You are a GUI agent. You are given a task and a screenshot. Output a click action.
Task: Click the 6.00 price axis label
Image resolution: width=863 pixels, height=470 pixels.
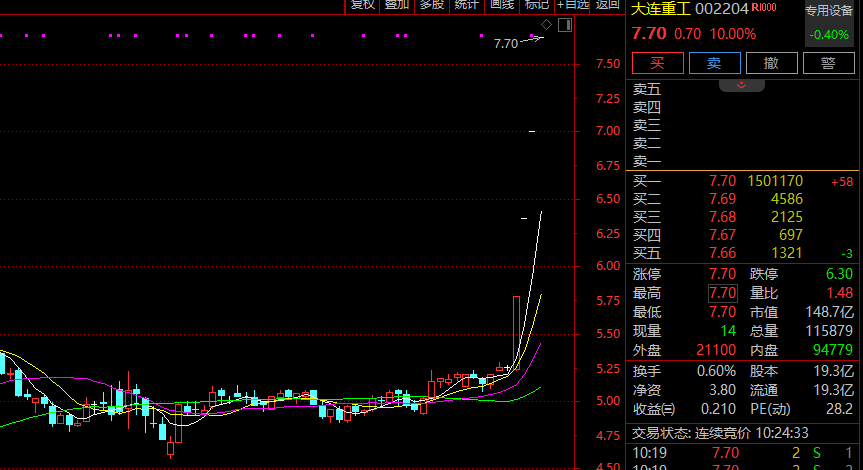[608, 266]
